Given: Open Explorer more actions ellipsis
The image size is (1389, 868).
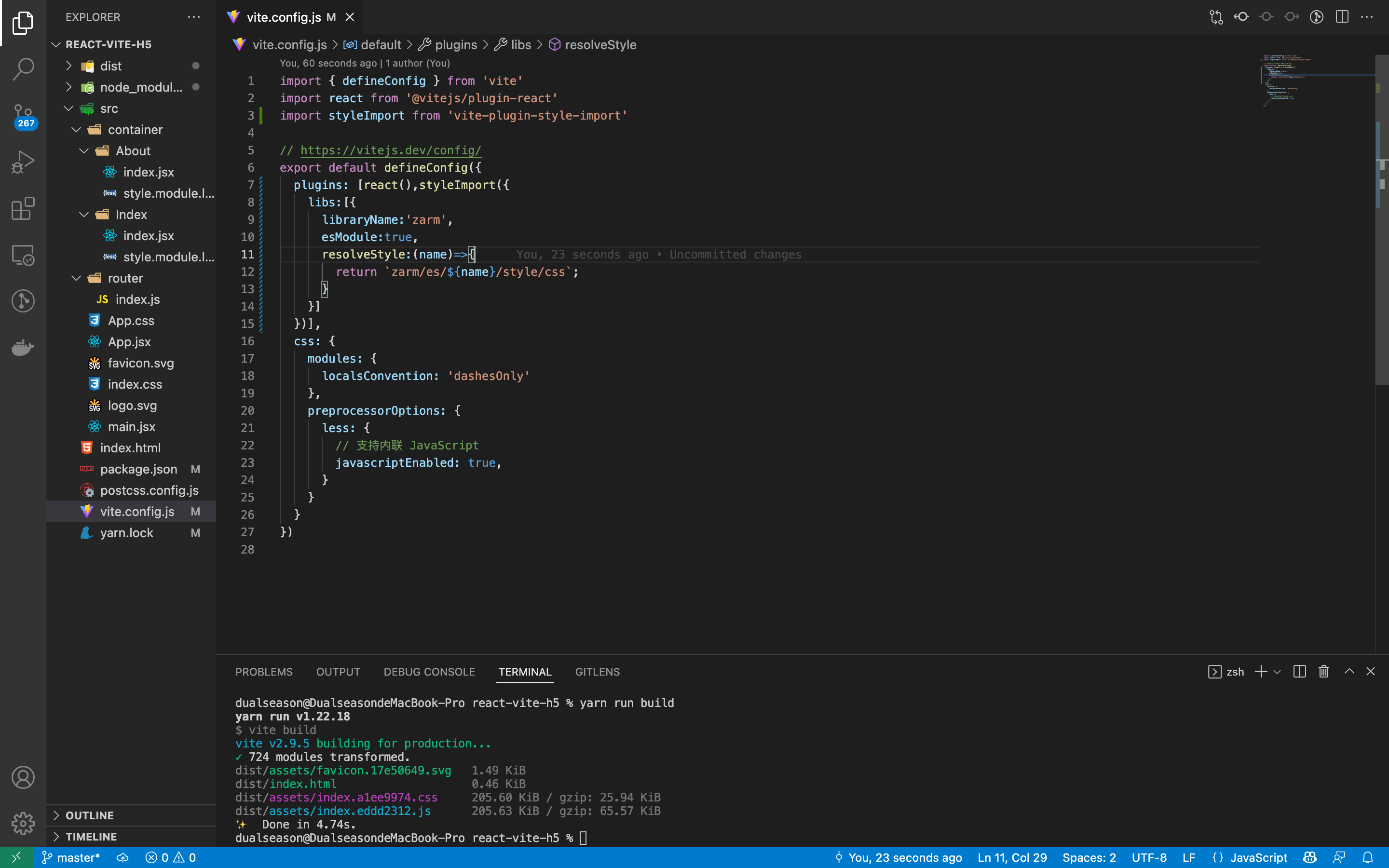Looking at the screenshot, I should coord(194,17).
